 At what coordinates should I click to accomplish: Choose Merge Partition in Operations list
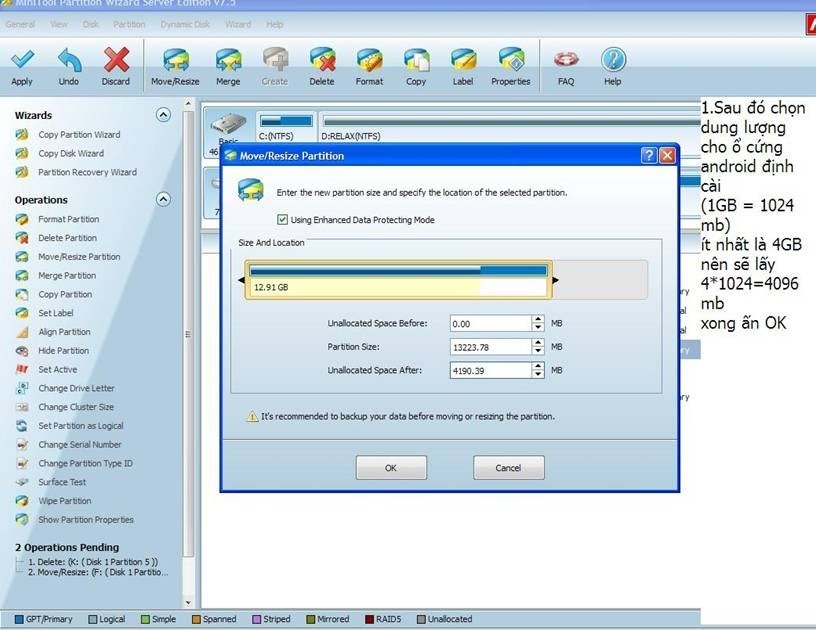coord(67,276)
